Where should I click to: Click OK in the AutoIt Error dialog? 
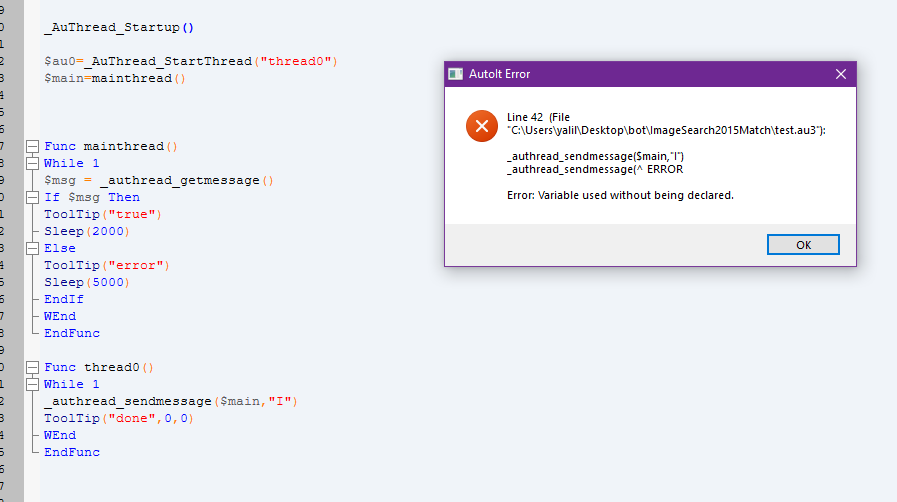click(803, 245)
